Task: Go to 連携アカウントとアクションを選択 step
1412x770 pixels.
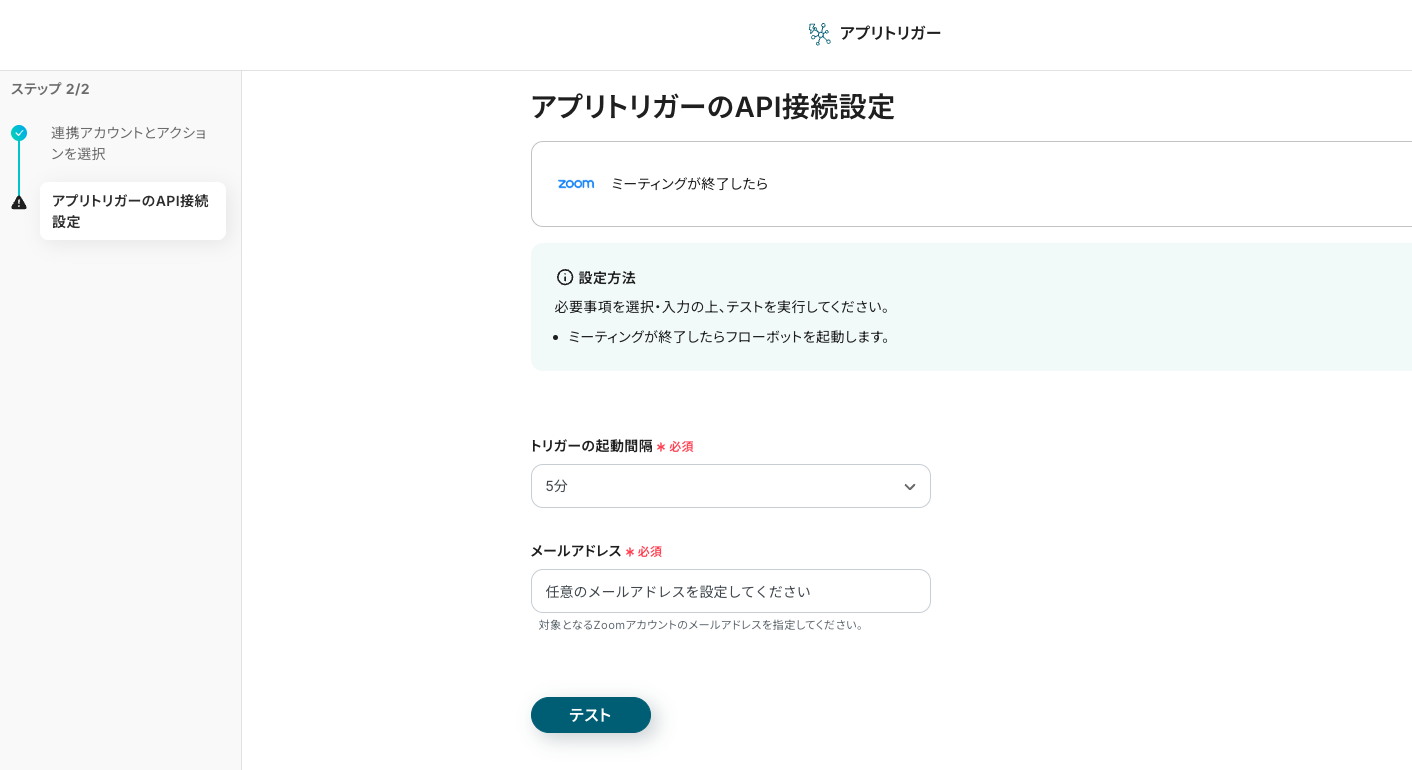Action: click(129, 143)
